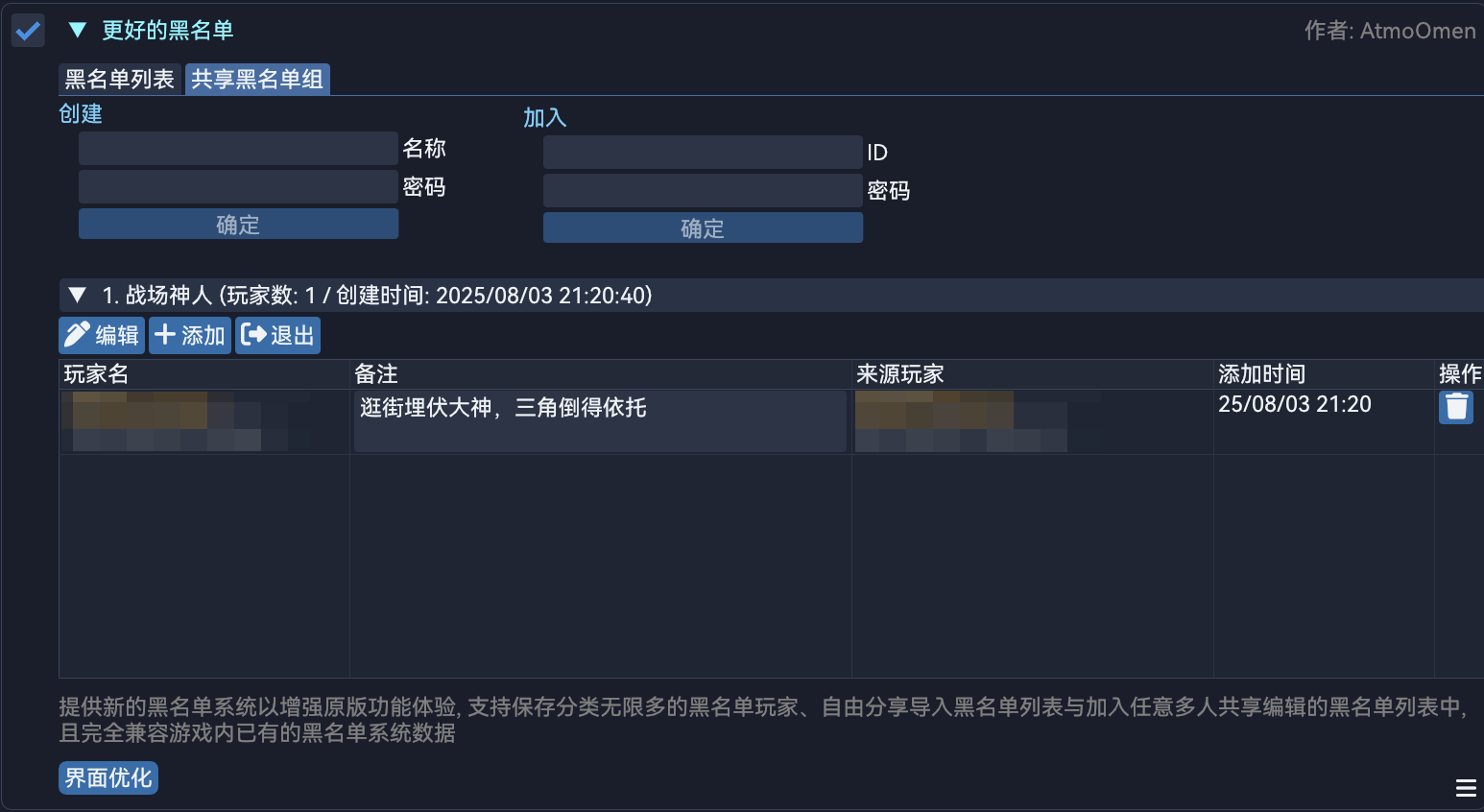Collapse the 更好的黑名单 plugin section
Image resolution: width=1484 pixels, height=812 pixels.
pos(78,30)
